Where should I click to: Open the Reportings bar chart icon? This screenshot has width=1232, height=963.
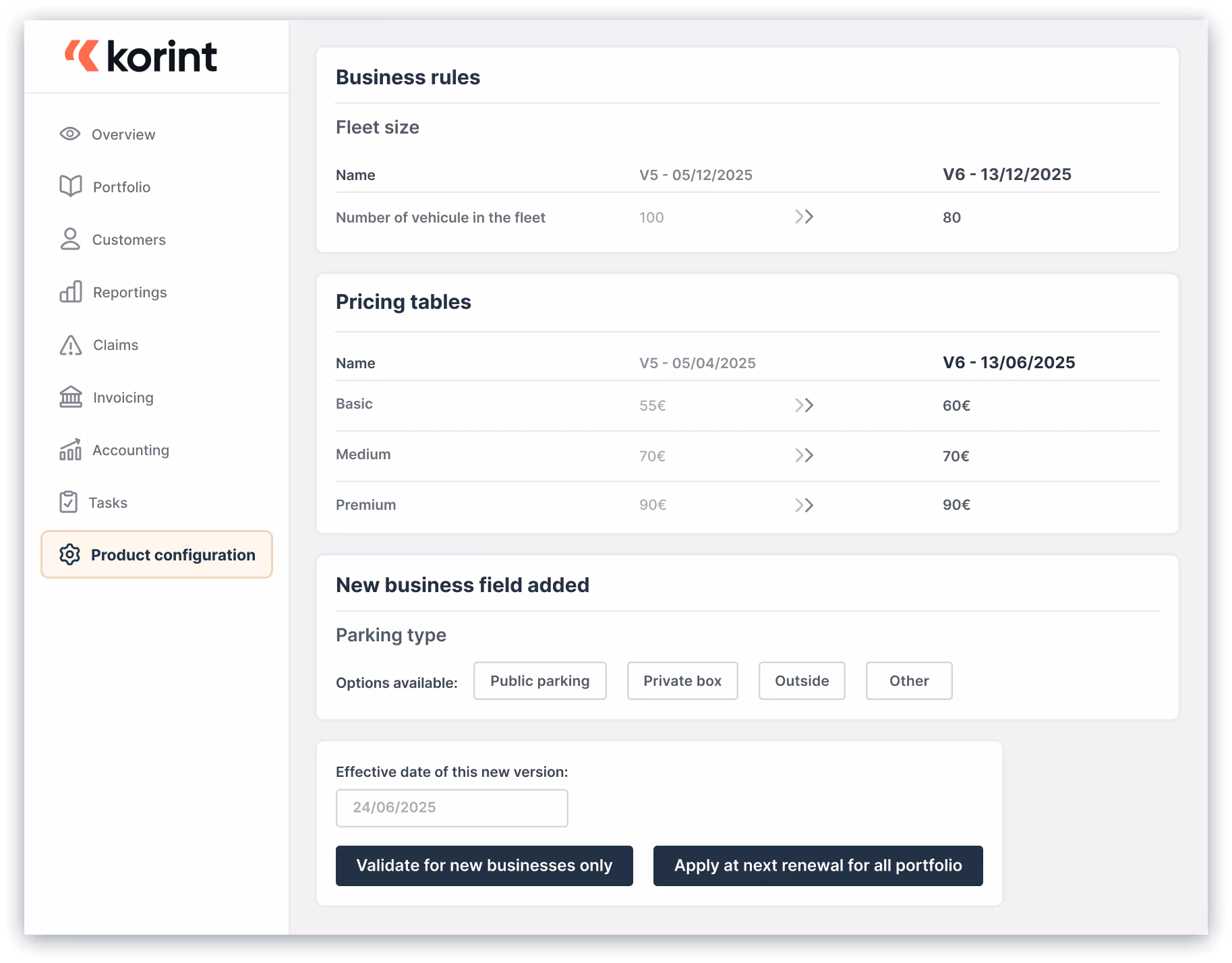[69, 291]
